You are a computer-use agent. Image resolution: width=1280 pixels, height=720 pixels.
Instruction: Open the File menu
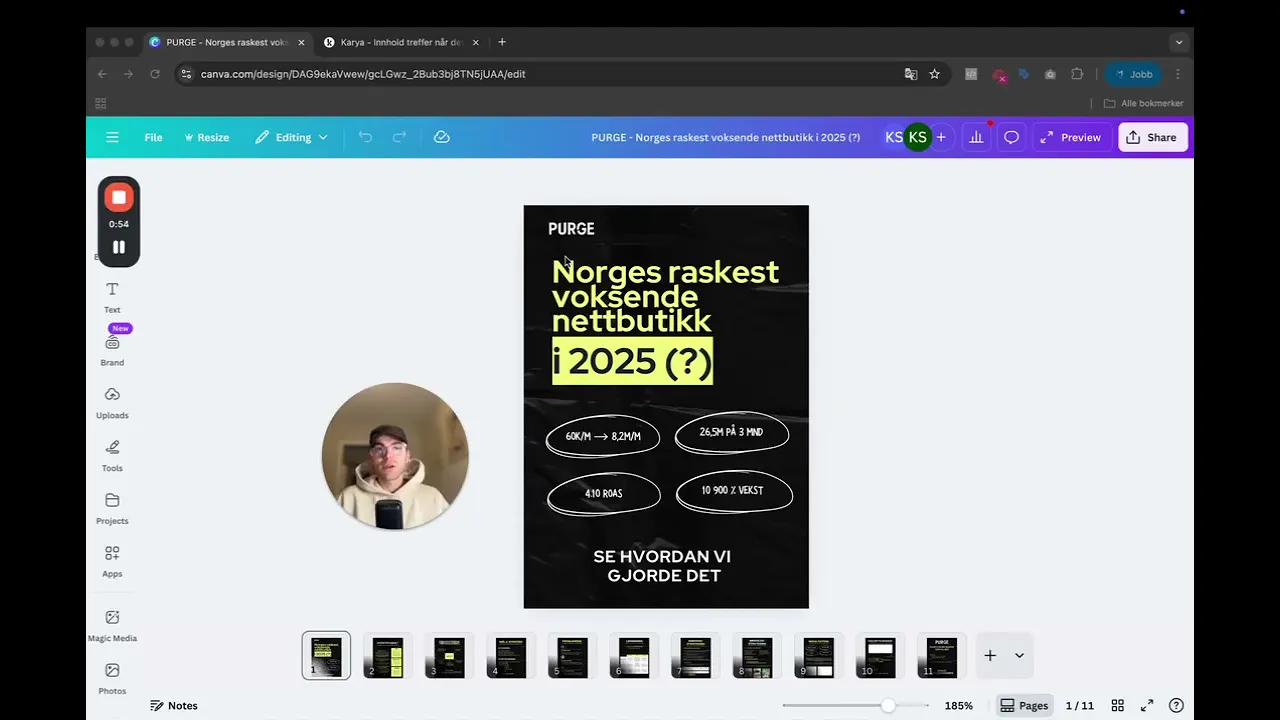click(153, 137)
